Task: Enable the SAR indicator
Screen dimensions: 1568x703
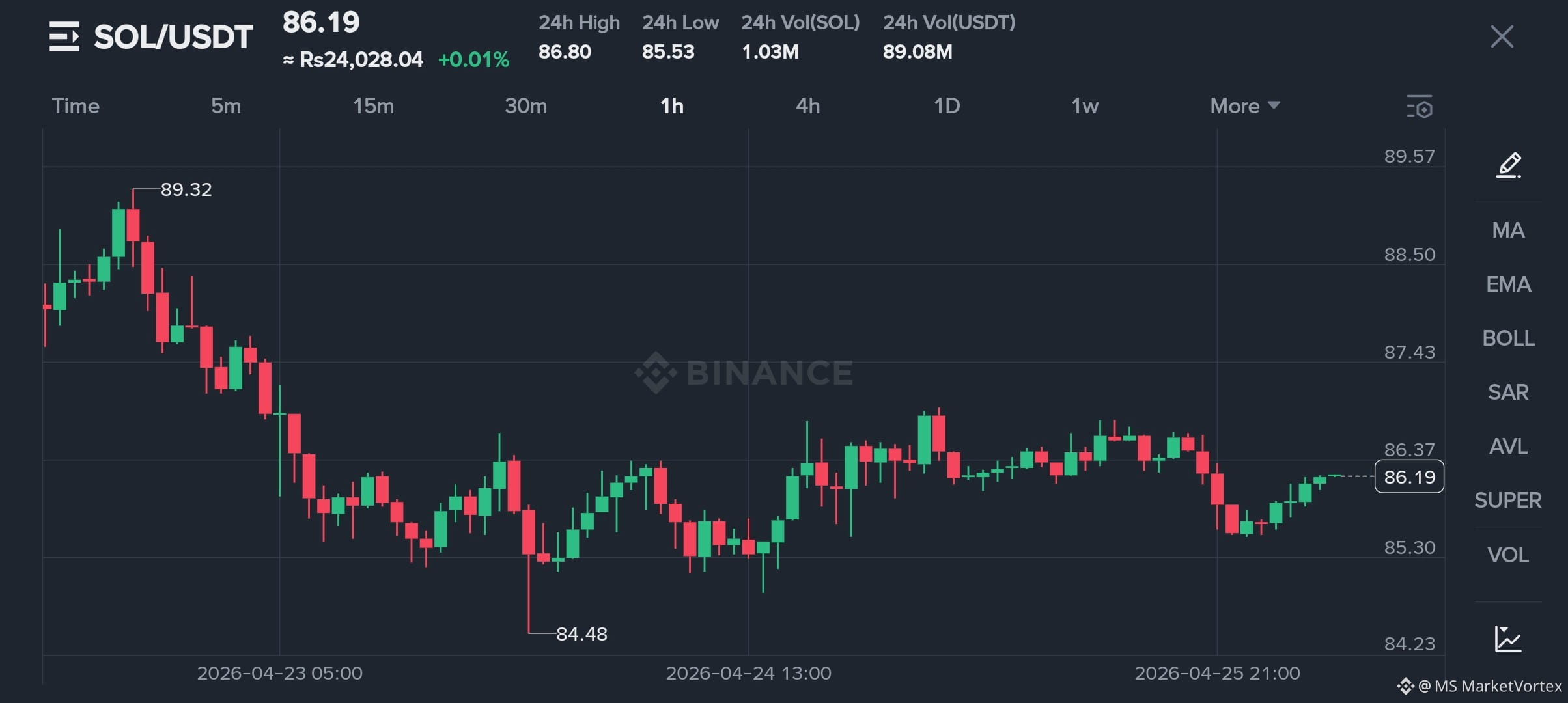Action: [x=1508, y=393]
